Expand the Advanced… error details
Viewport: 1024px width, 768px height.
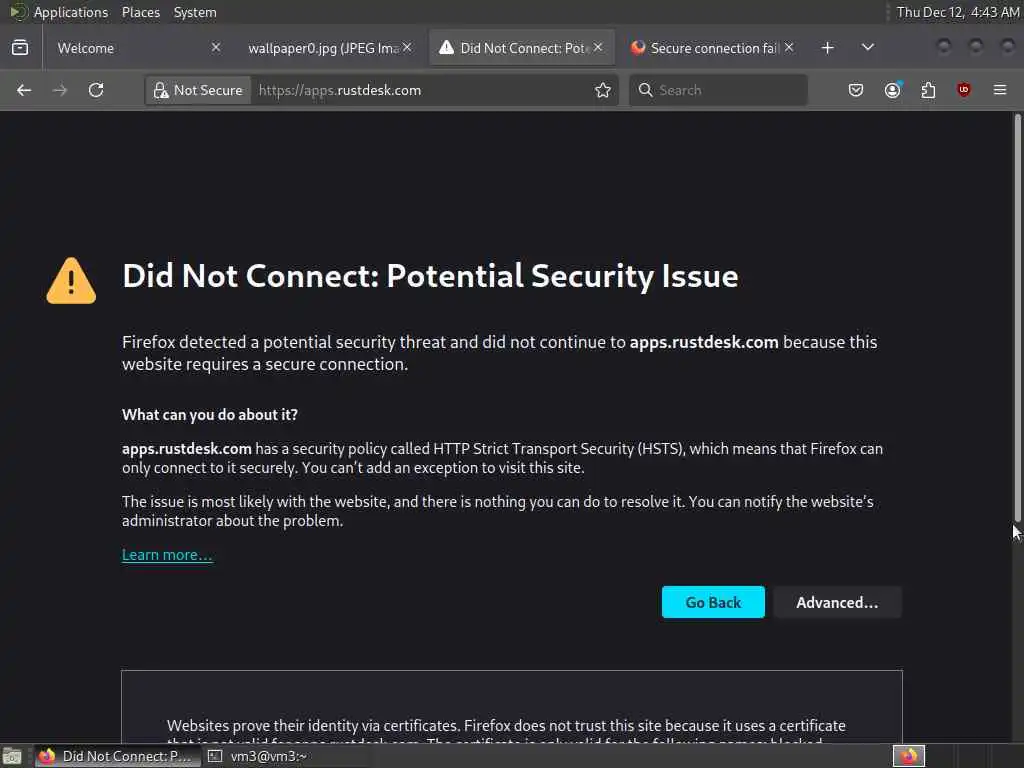click(x=837, y=602)
